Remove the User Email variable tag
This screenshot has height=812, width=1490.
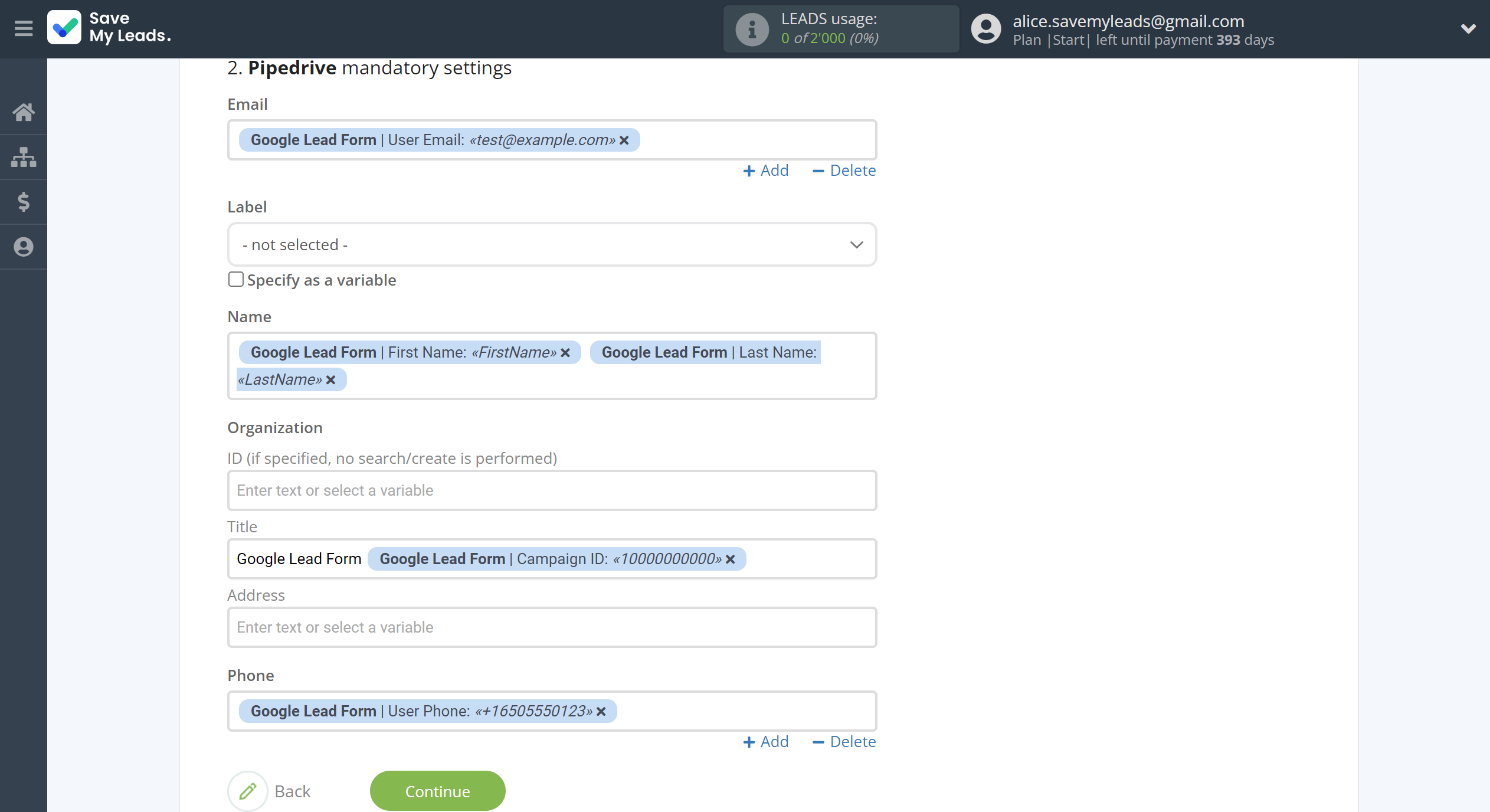pos(624,140)
